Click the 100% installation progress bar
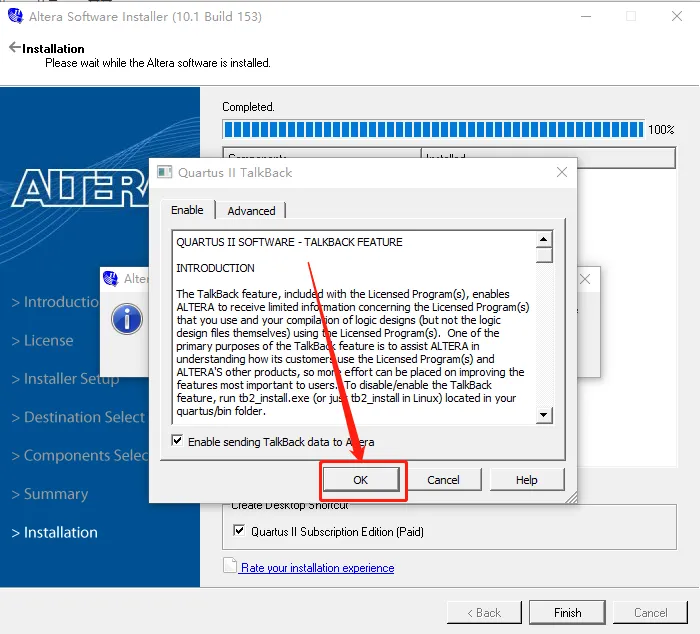The width and height of the screenshot is (700, 634). pos(433,129)
